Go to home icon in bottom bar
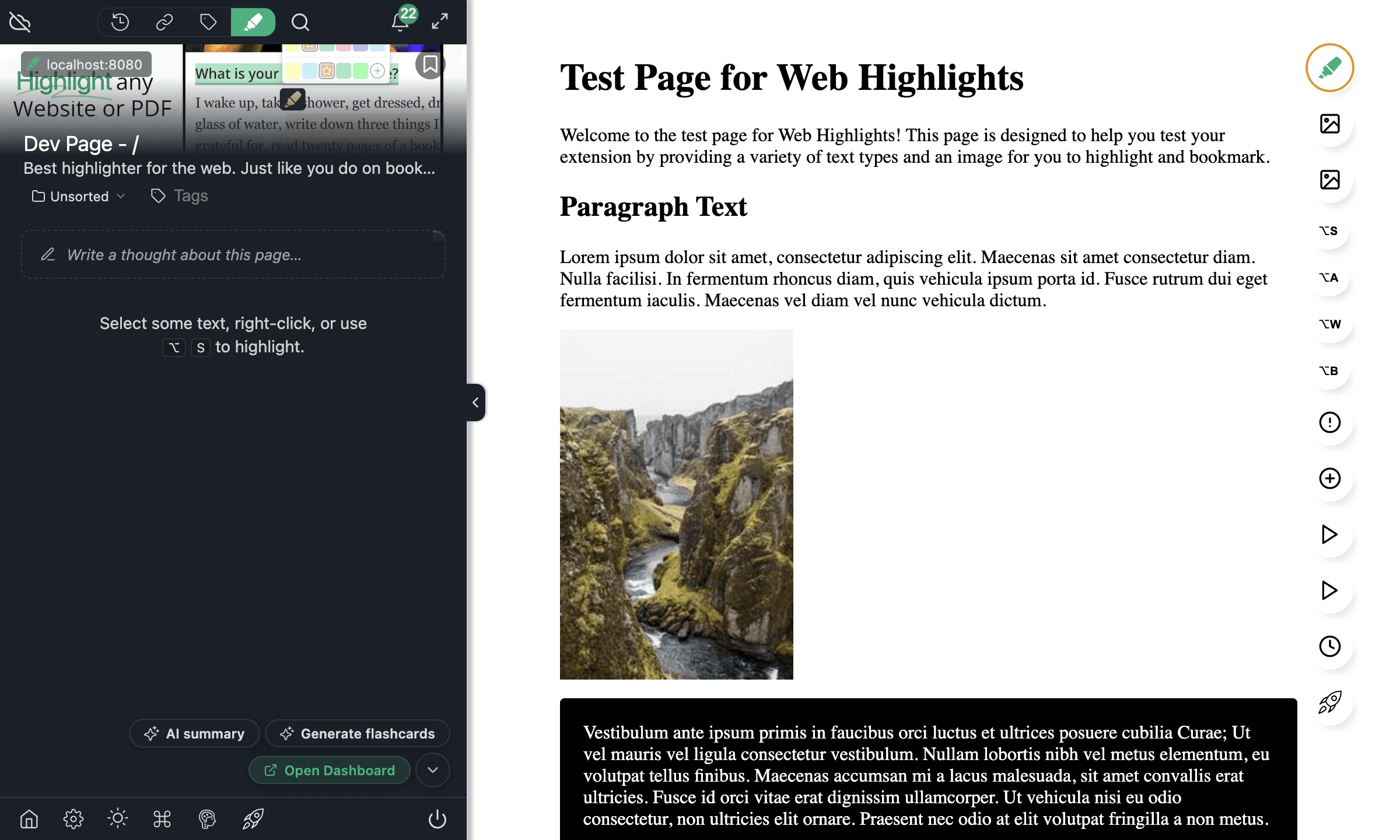1400x840 pixels. [29, 819]
